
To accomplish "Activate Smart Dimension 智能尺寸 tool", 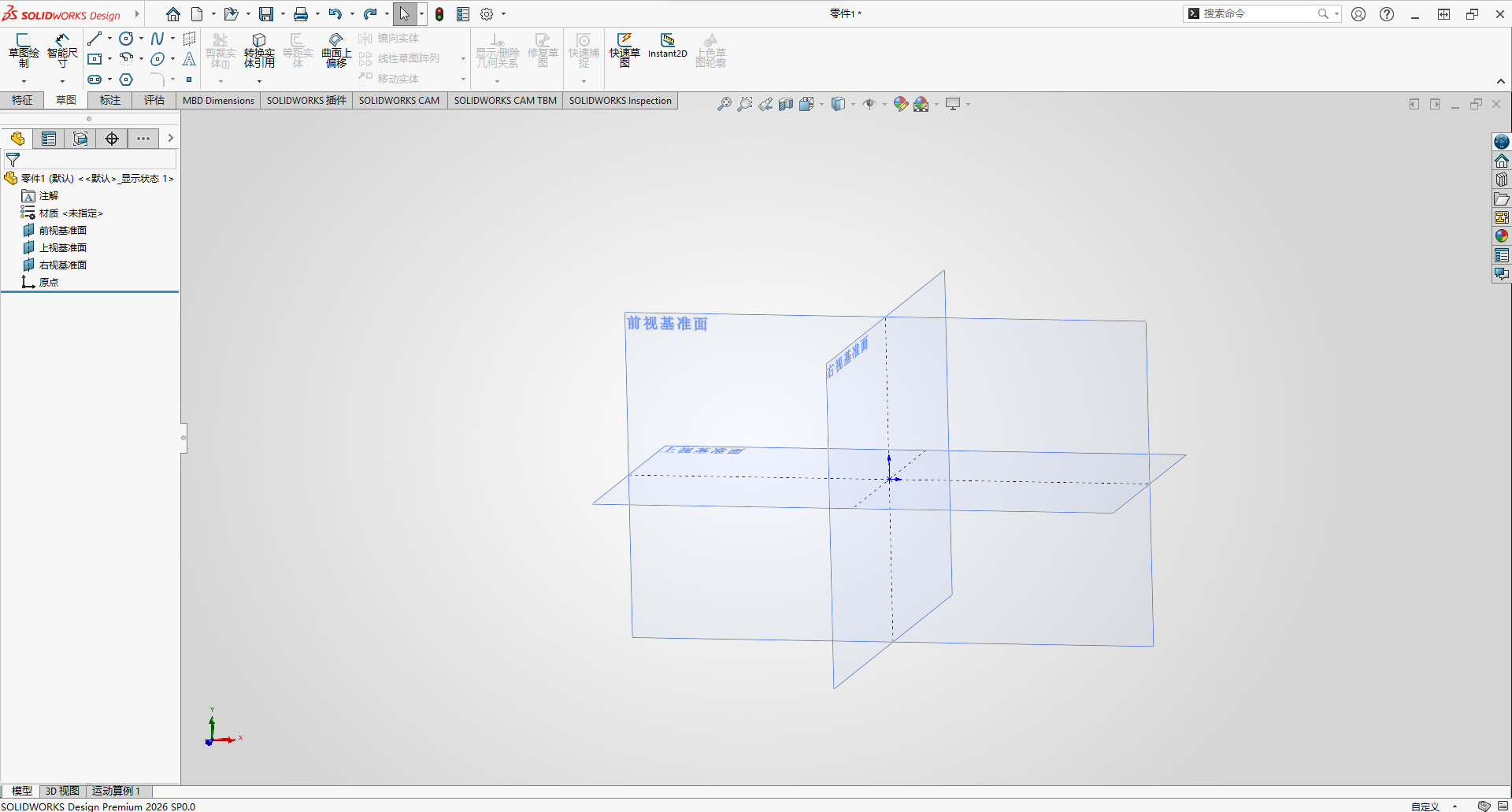I will pyautogui.click(x=62, y=50).
